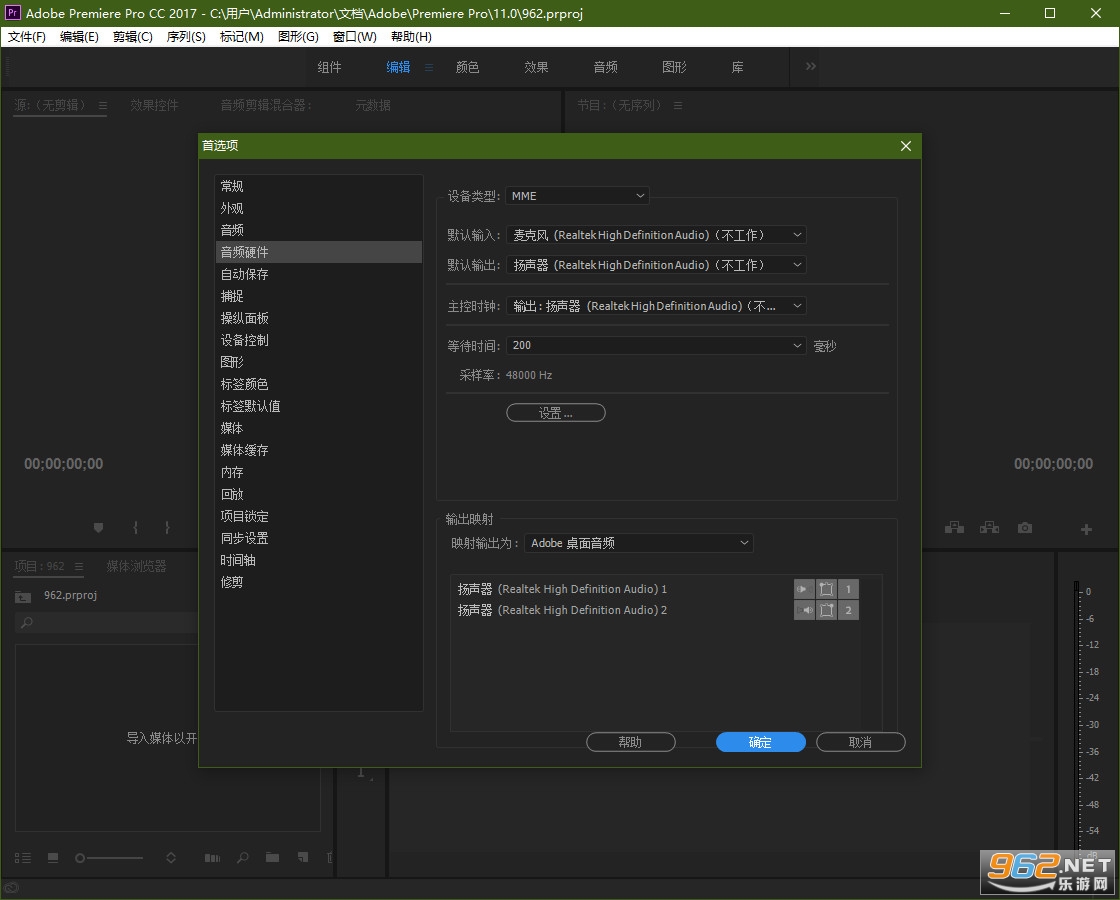The width and height of the screenshot is (1120, 900).
Task: Switch to 效果控件 panel tab
Action: [x=154, y=106]
